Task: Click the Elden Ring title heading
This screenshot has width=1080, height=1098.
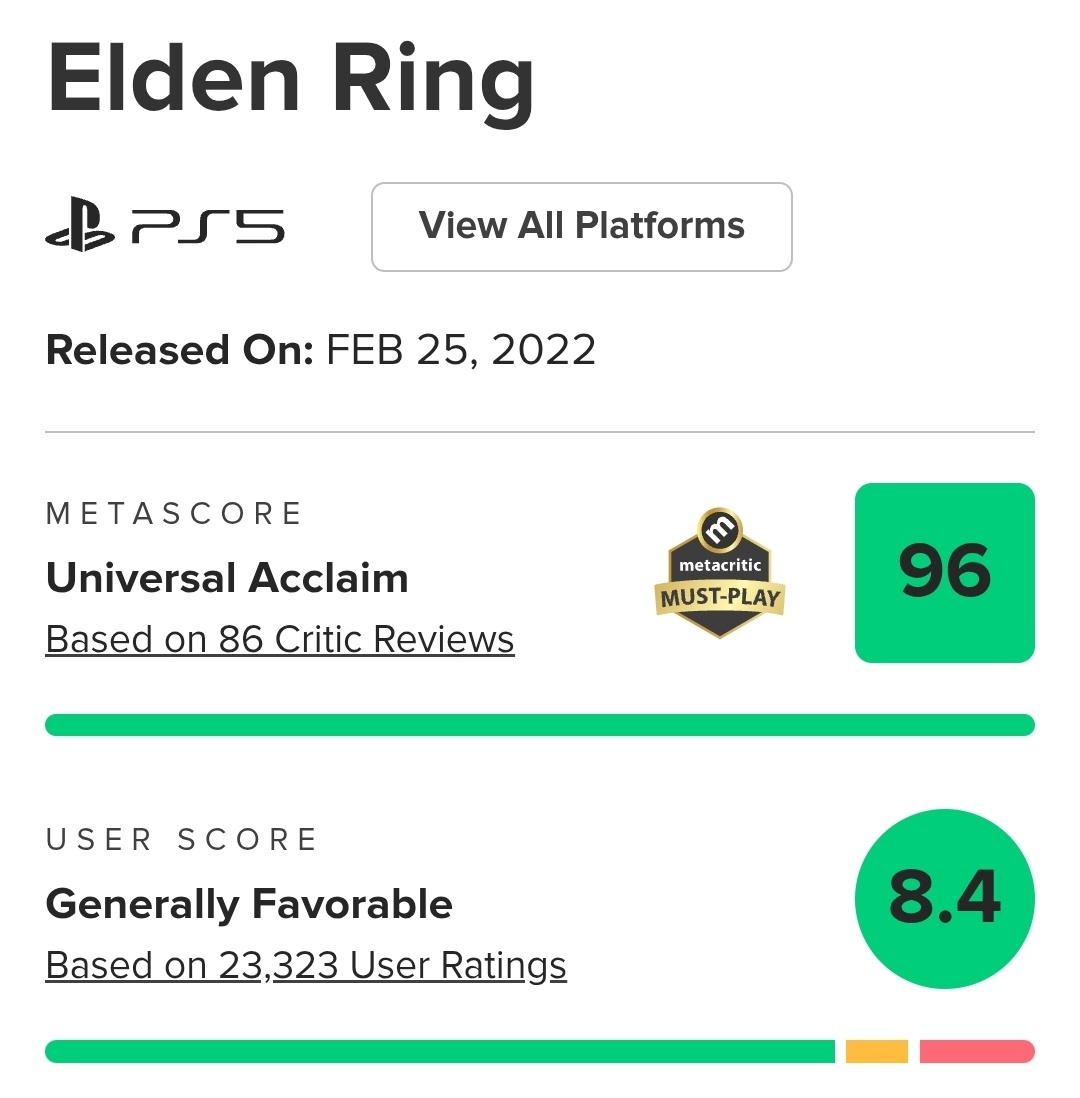Action: point(291,80)
